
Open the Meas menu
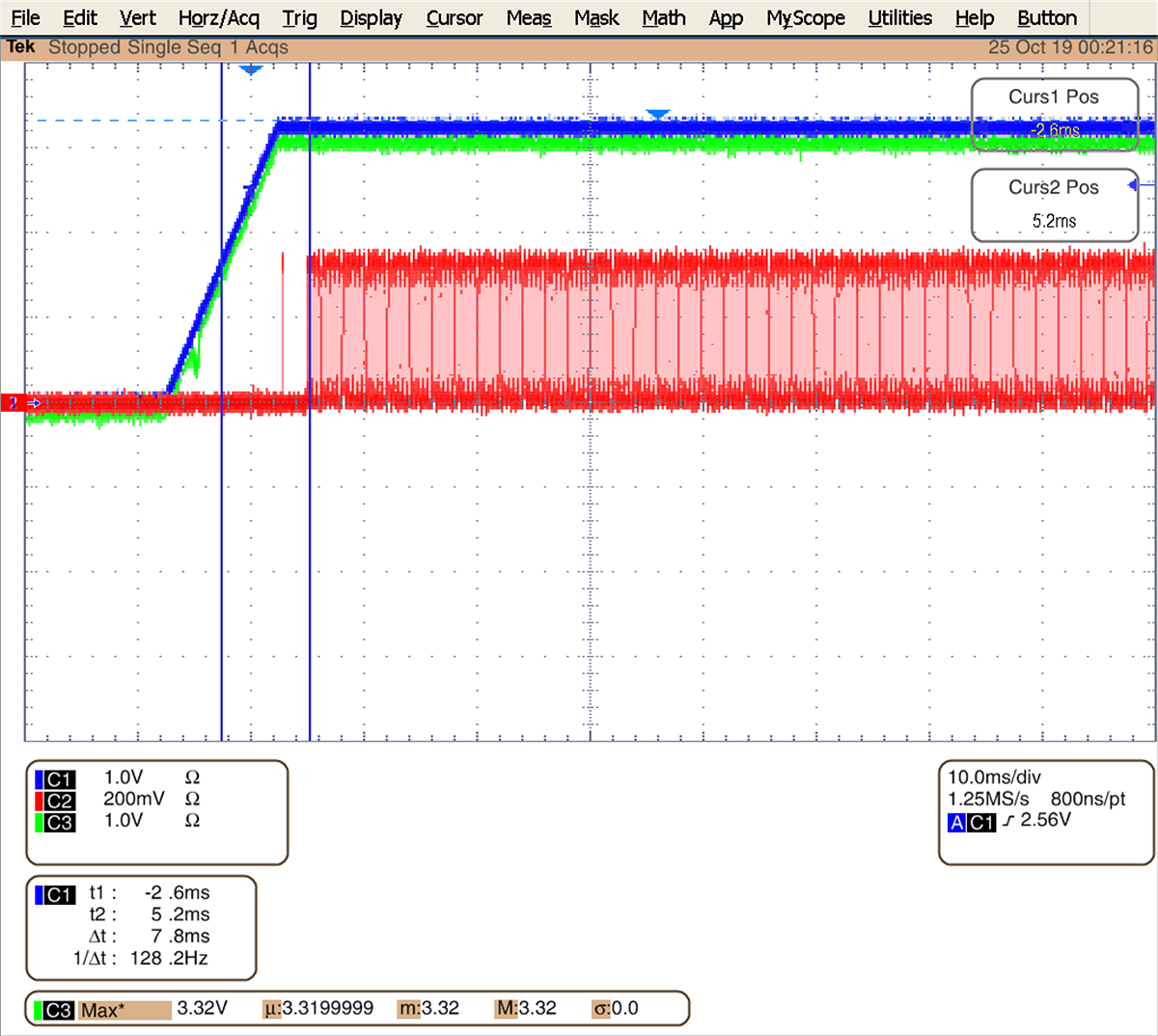click(x=528, y=17)
